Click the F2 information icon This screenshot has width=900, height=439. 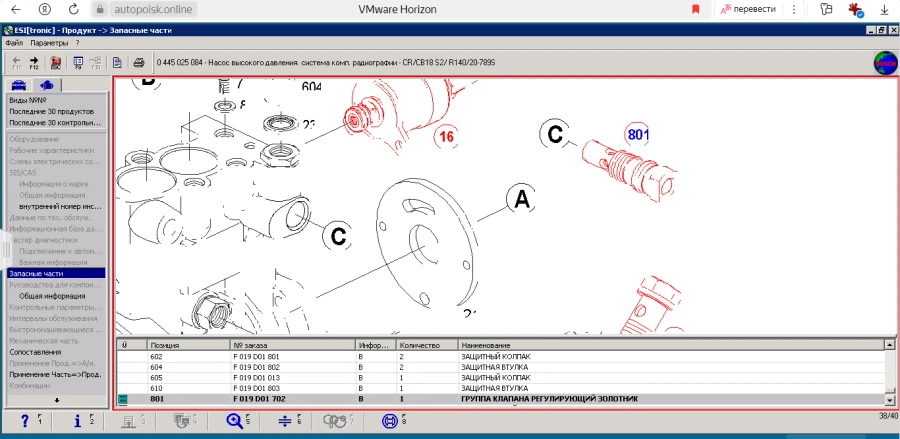[77, 421]
